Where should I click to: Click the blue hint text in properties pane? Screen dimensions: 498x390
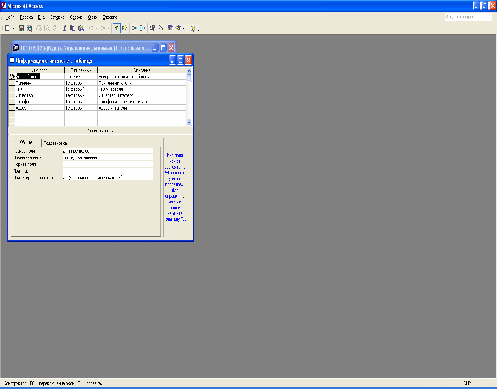click(175, 187)
